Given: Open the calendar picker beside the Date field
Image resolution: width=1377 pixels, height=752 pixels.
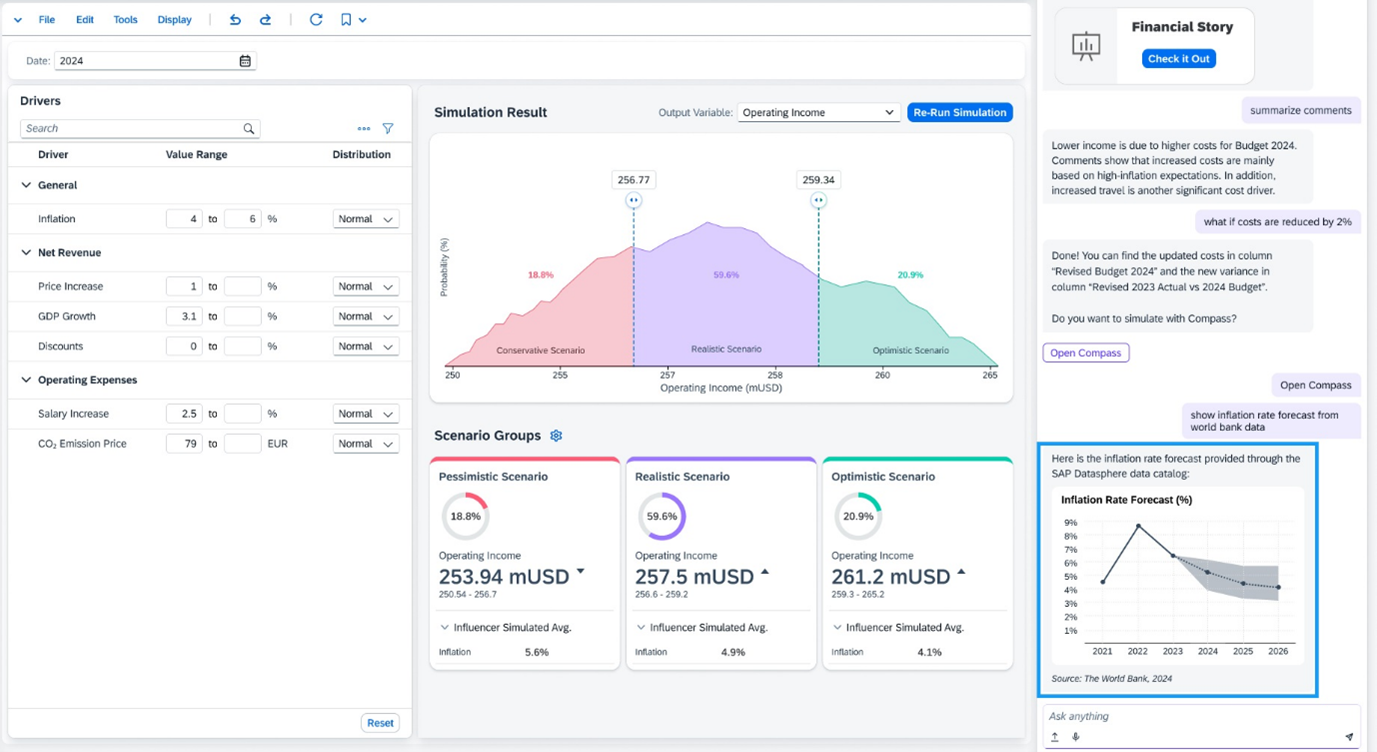Looking at the screenshot, I should pyautogui.click(x=245, y=60).
